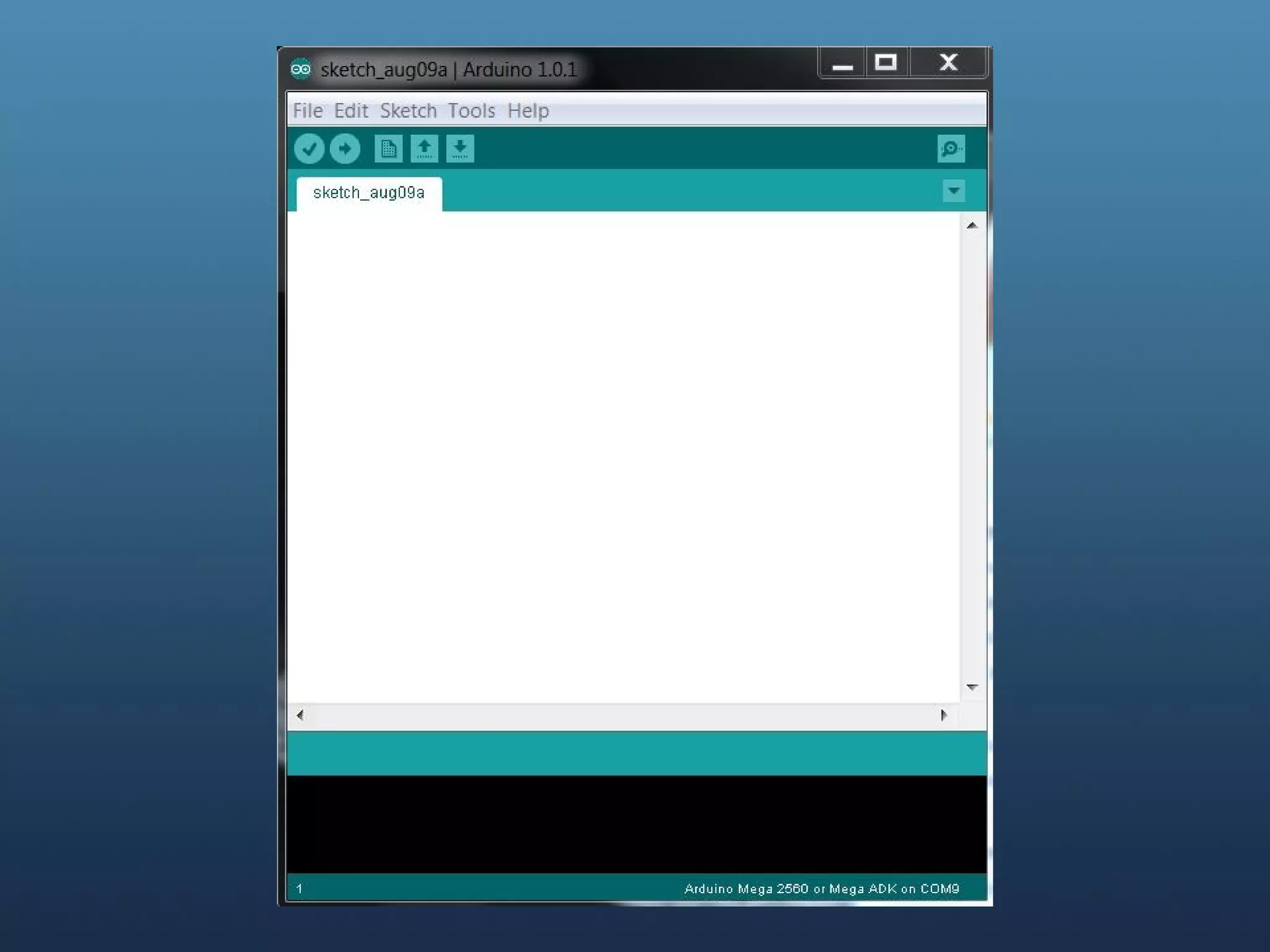Click the line number 1 in status bar
Viewport: 1270px width, 952px height.
click(x=299, y=889)
